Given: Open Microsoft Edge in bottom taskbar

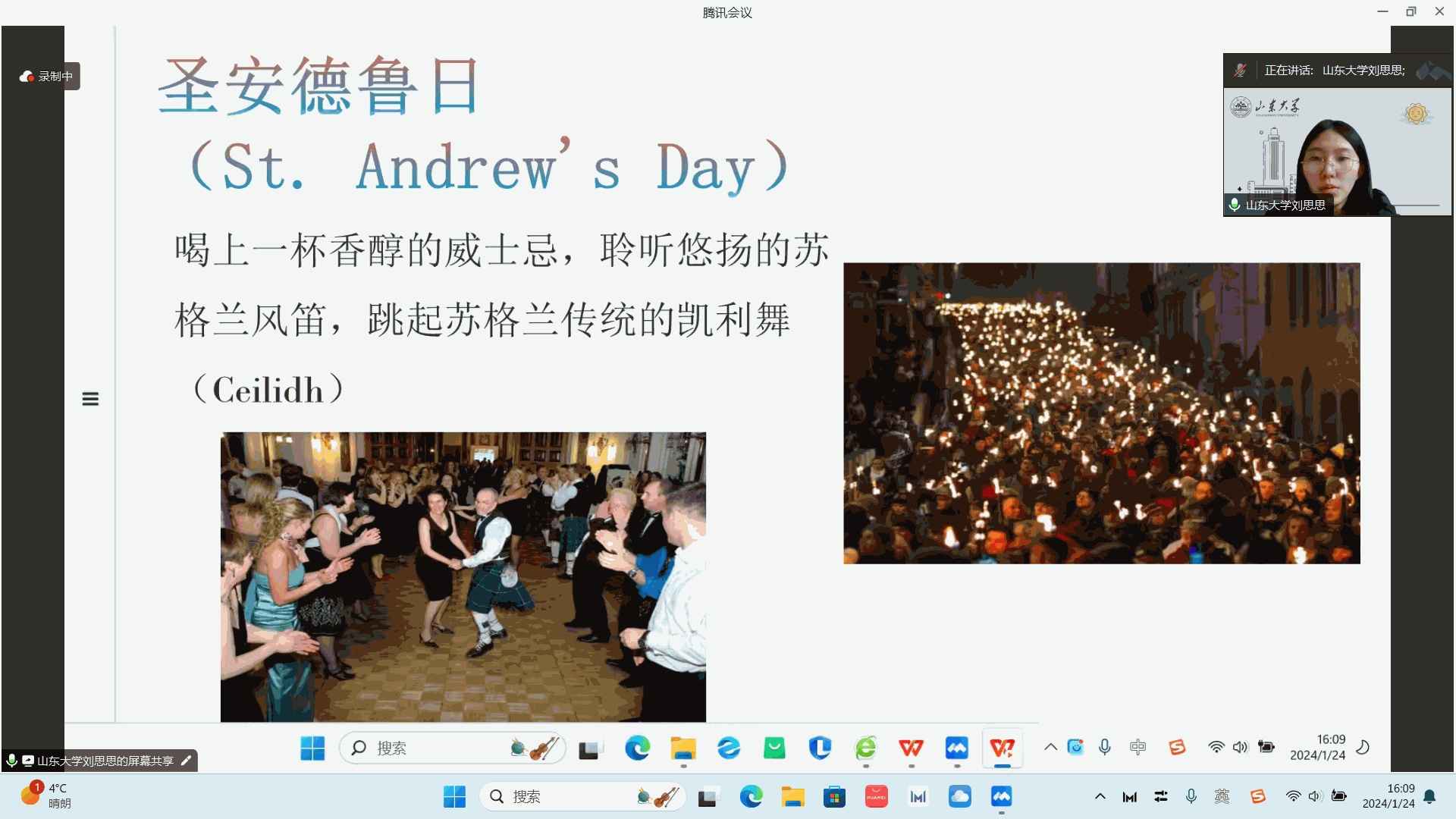Looking at the screenshot, I should [751, 796].
